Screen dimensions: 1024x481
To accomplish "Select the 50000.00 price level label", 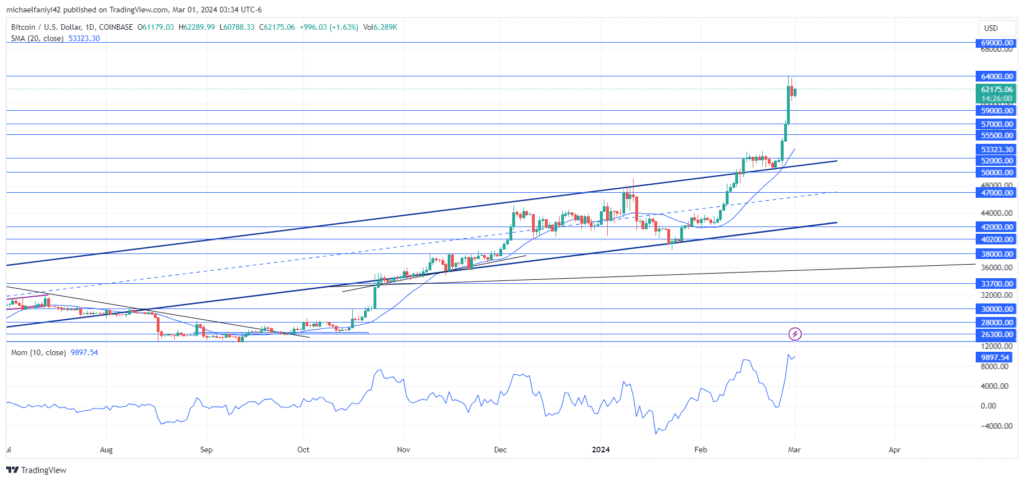I will 997,173.
